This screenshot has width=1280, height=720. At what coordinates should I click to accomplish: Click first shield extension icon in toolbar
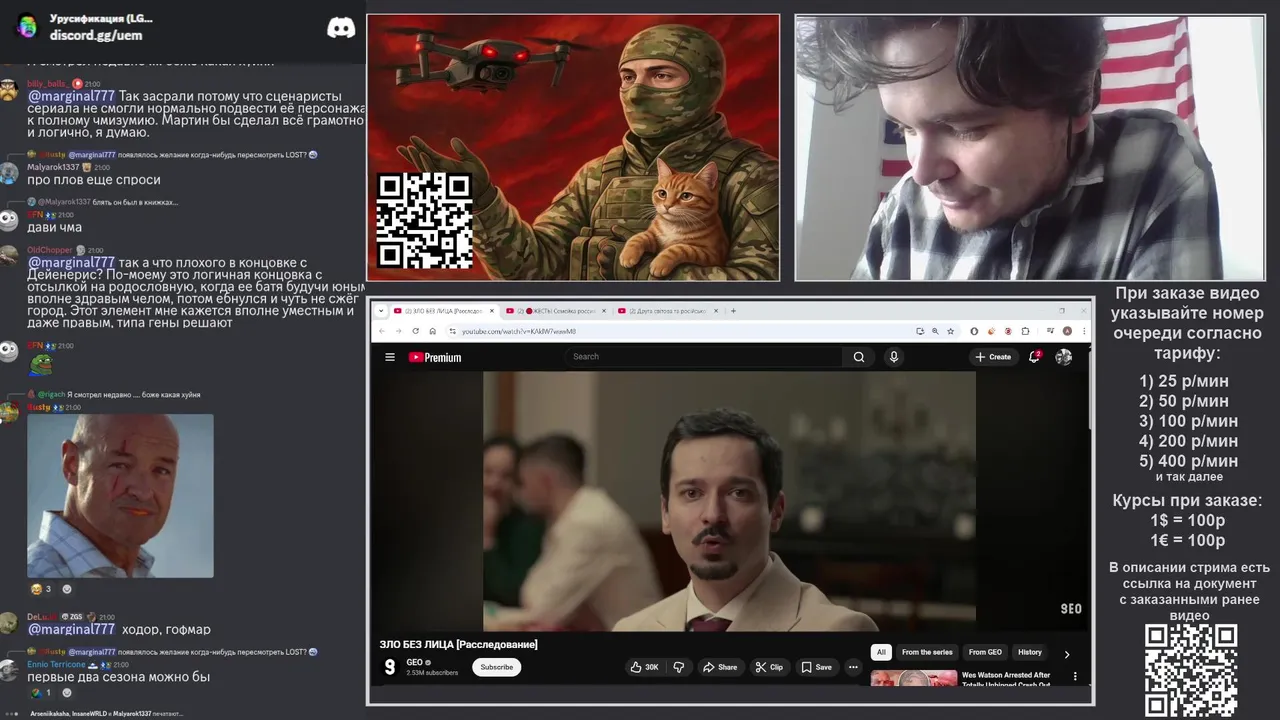(973, 331)
